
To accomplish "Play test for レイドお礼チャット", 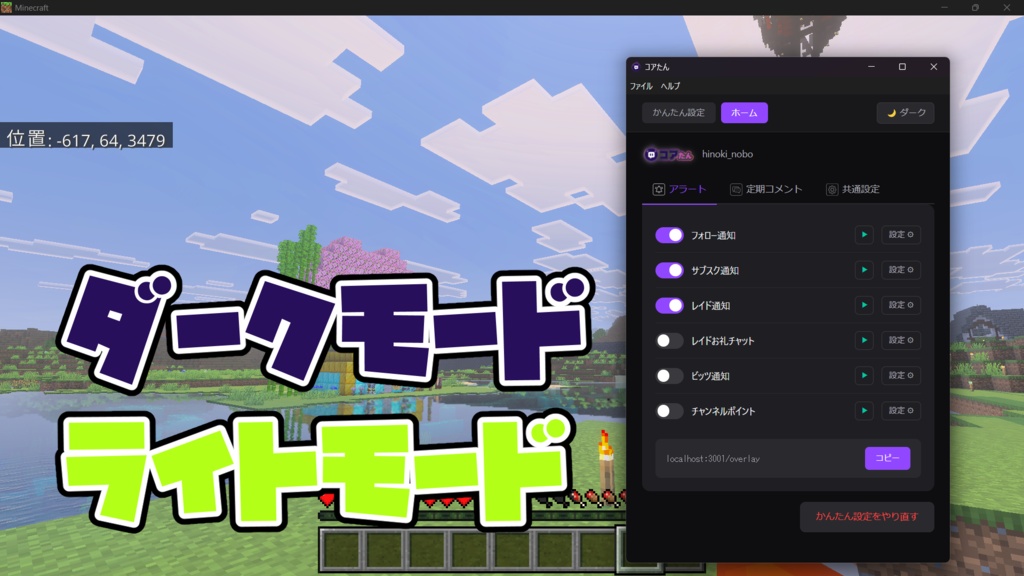I will [x=864, y=340].
